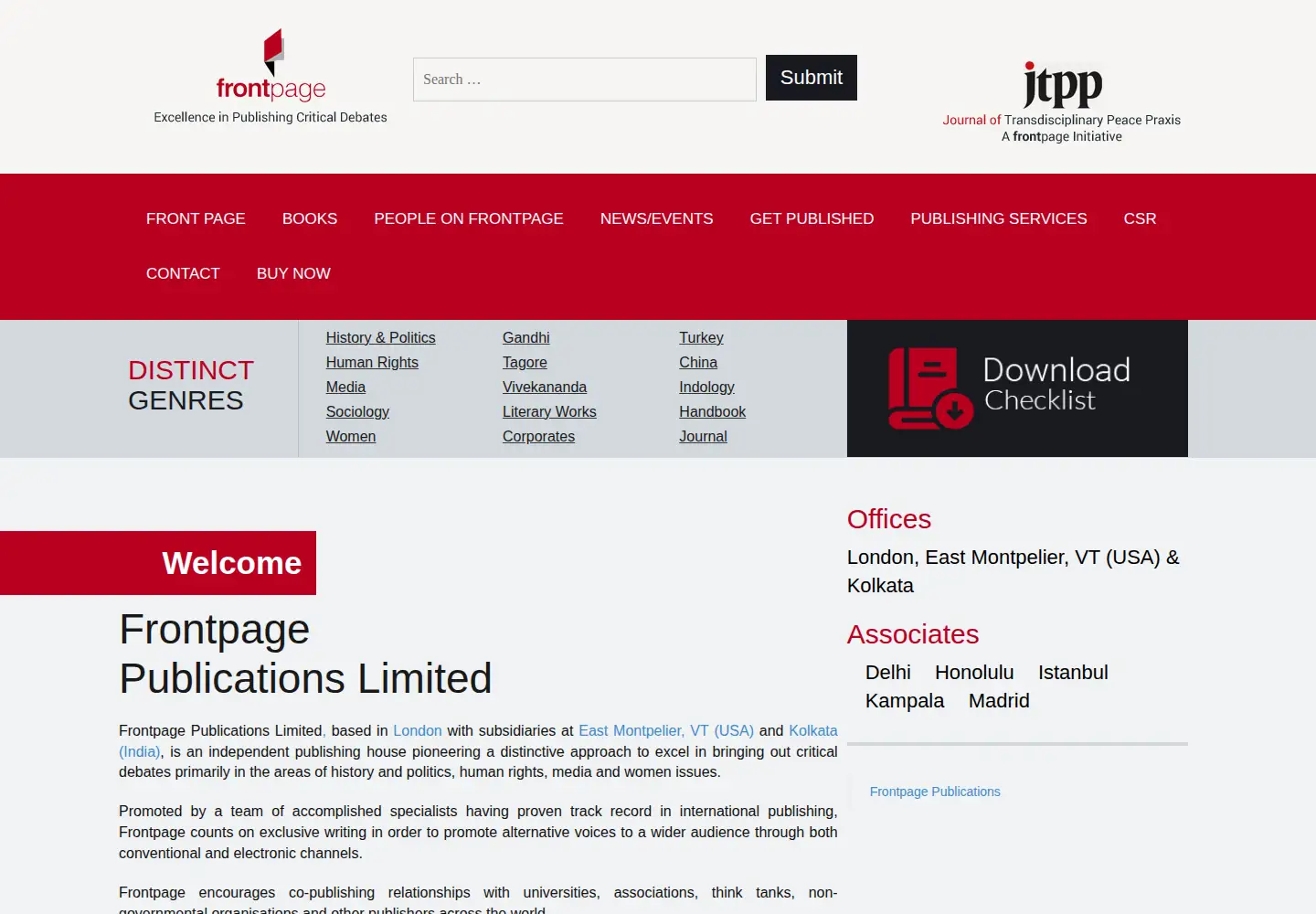The height and width of the screenshot is (914, 1316).
Task: View the Women genre link
Action: [x=351, y=437]
